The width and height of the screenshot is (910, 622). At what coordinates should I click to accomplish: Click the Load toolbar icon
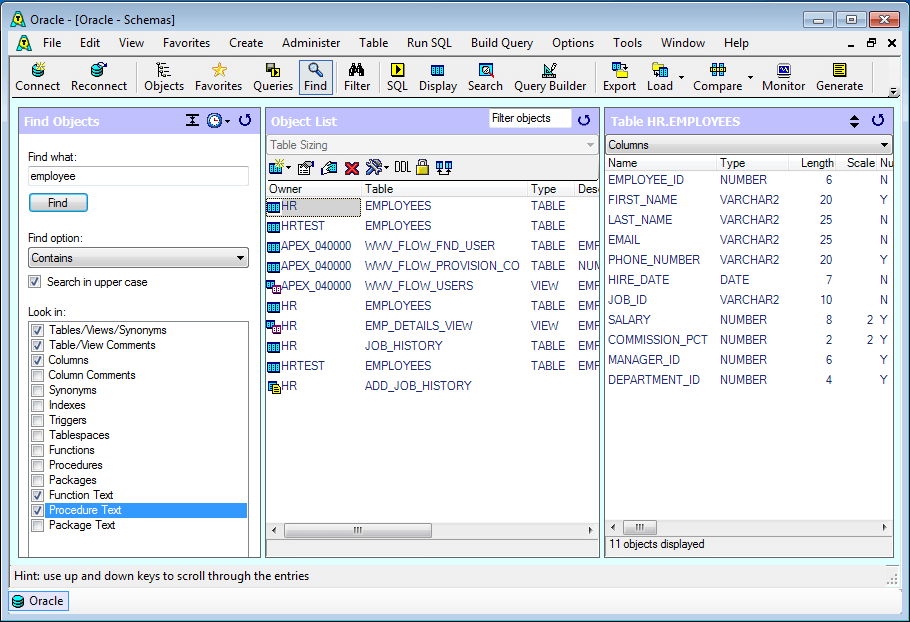click(x=660, y=77)
